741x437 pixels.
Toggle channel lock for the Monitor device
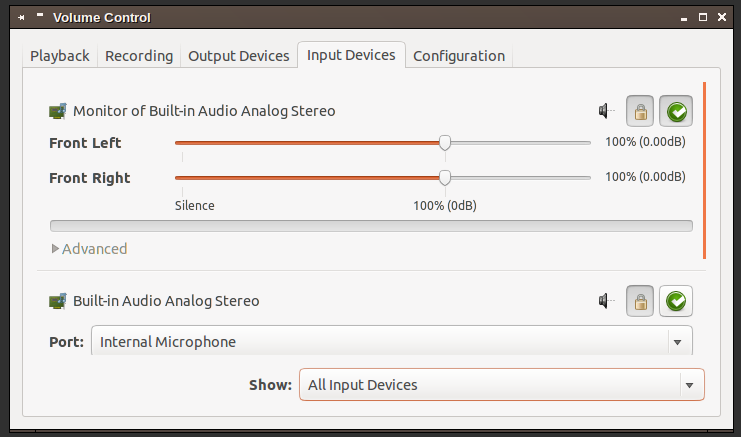pyautogui.click(x=641, y=111)
